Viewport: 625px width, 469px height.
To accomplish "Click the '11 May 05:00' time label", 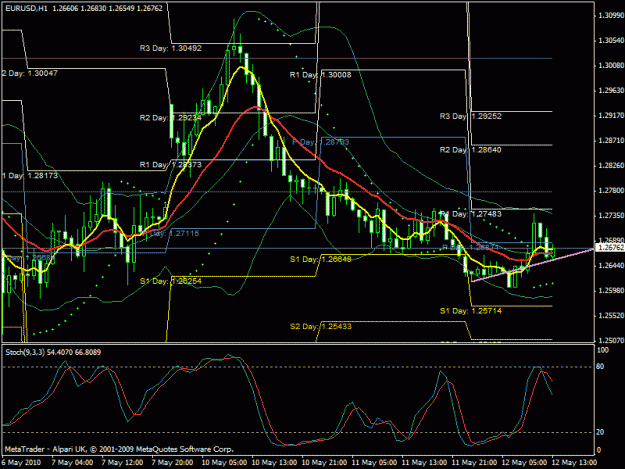I will [x=374, y=463].
